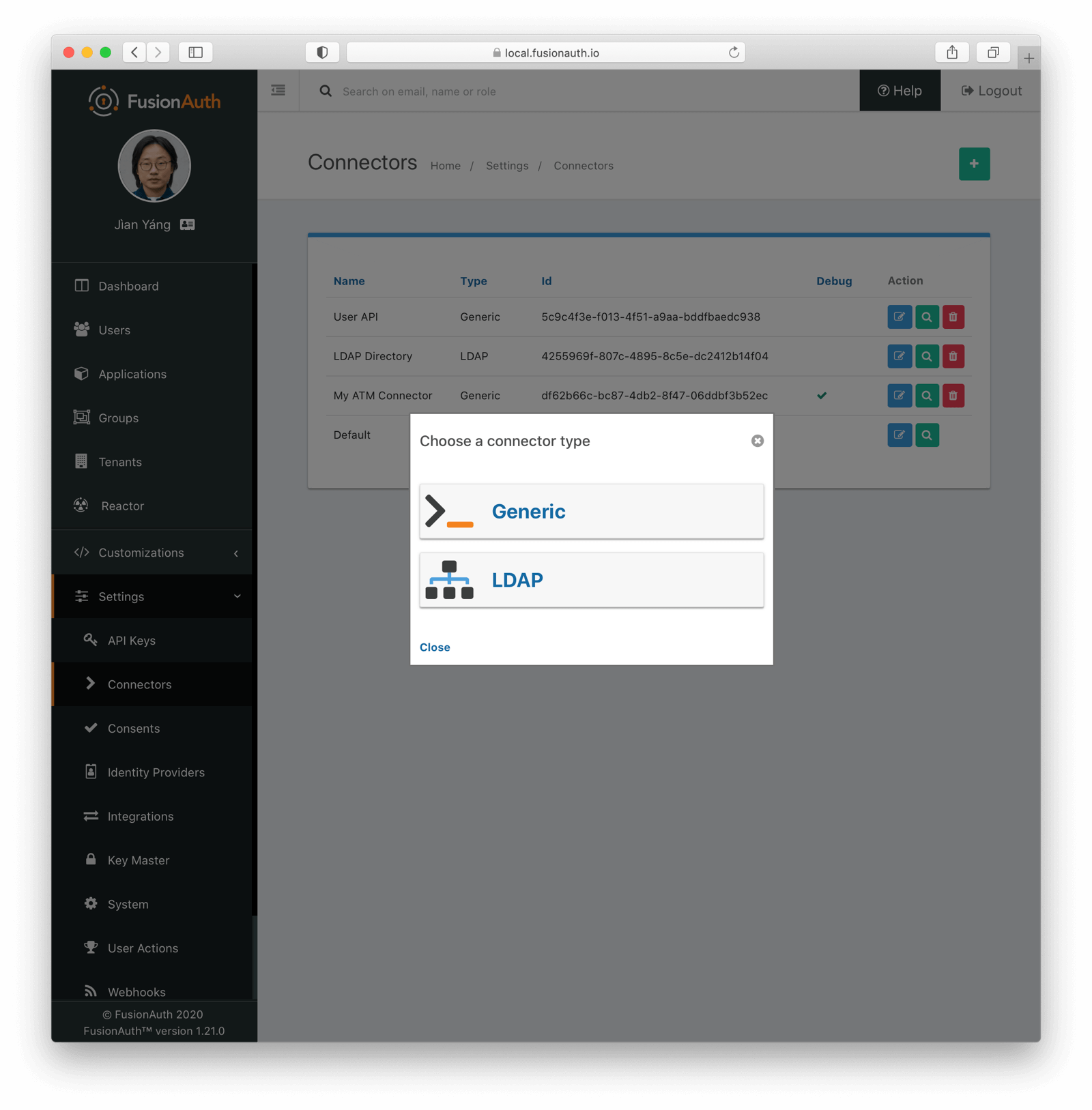Add a new connector with plus button

point(974,164)
